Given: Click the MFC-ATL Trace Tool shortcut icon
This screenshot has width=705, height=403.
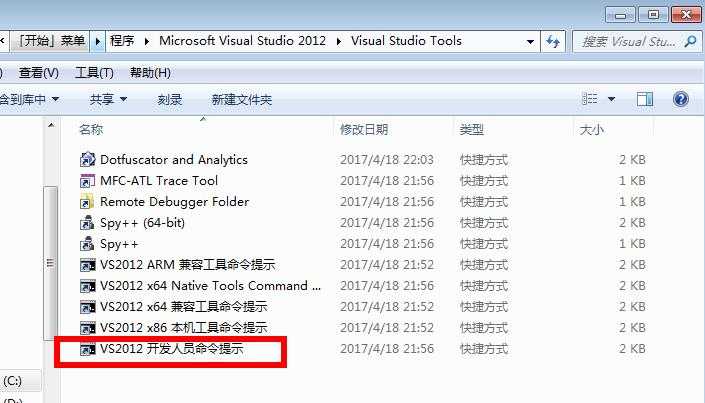Looking at the screenshot, I should 87,181.
